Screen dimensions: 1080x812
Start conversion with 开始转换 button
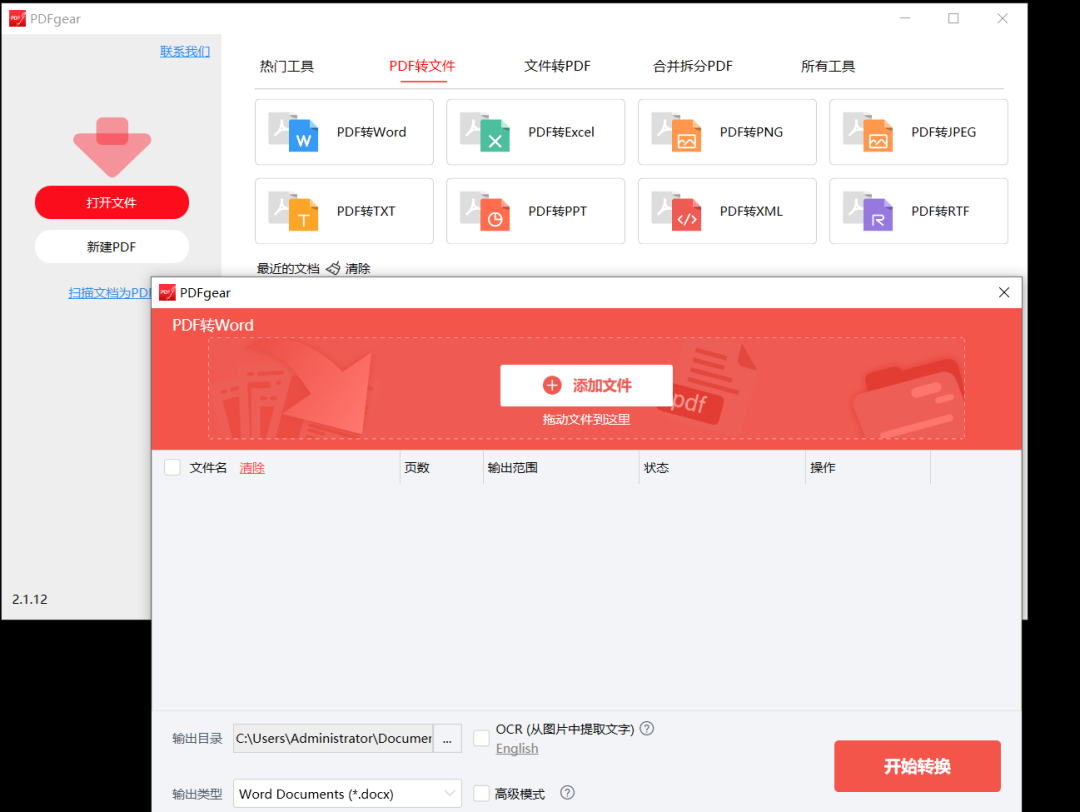[917, 766]
